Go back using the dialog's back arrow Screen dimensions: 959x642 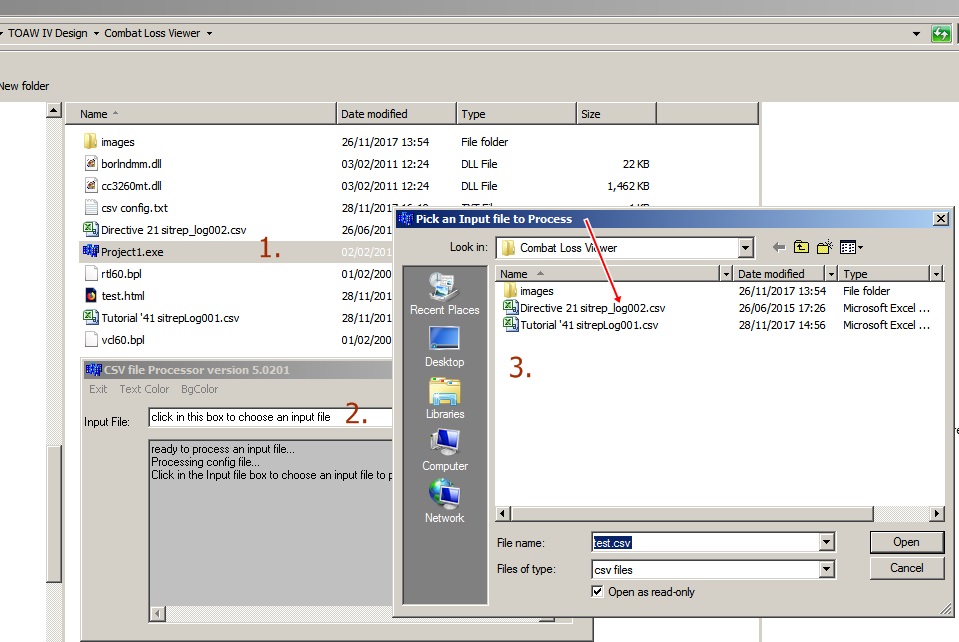tap(778, 248)
